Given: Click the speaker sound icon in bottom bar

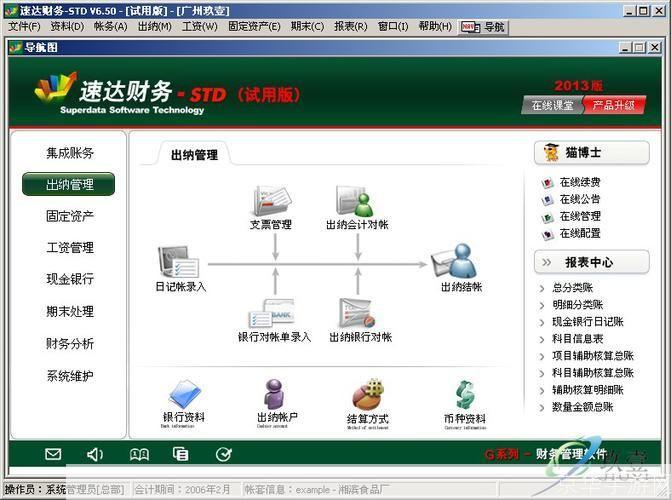Looking at the screenshot, I should (x=95, y=454).
